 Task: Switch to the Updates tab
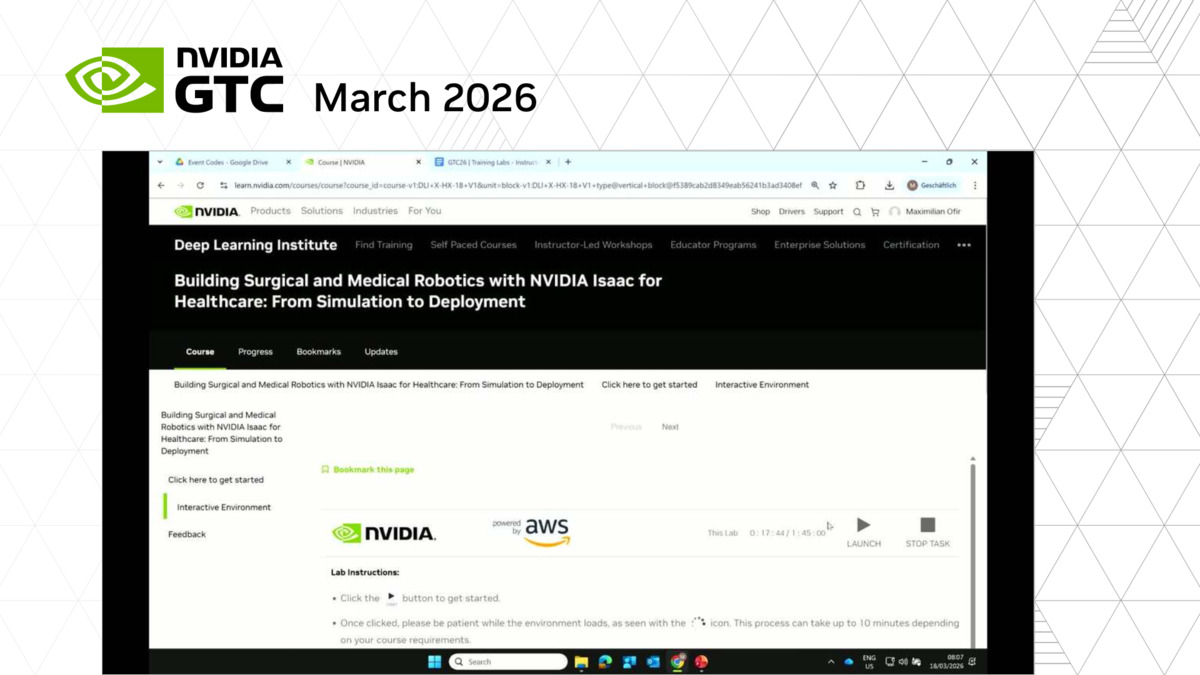[x=381, y=352]
